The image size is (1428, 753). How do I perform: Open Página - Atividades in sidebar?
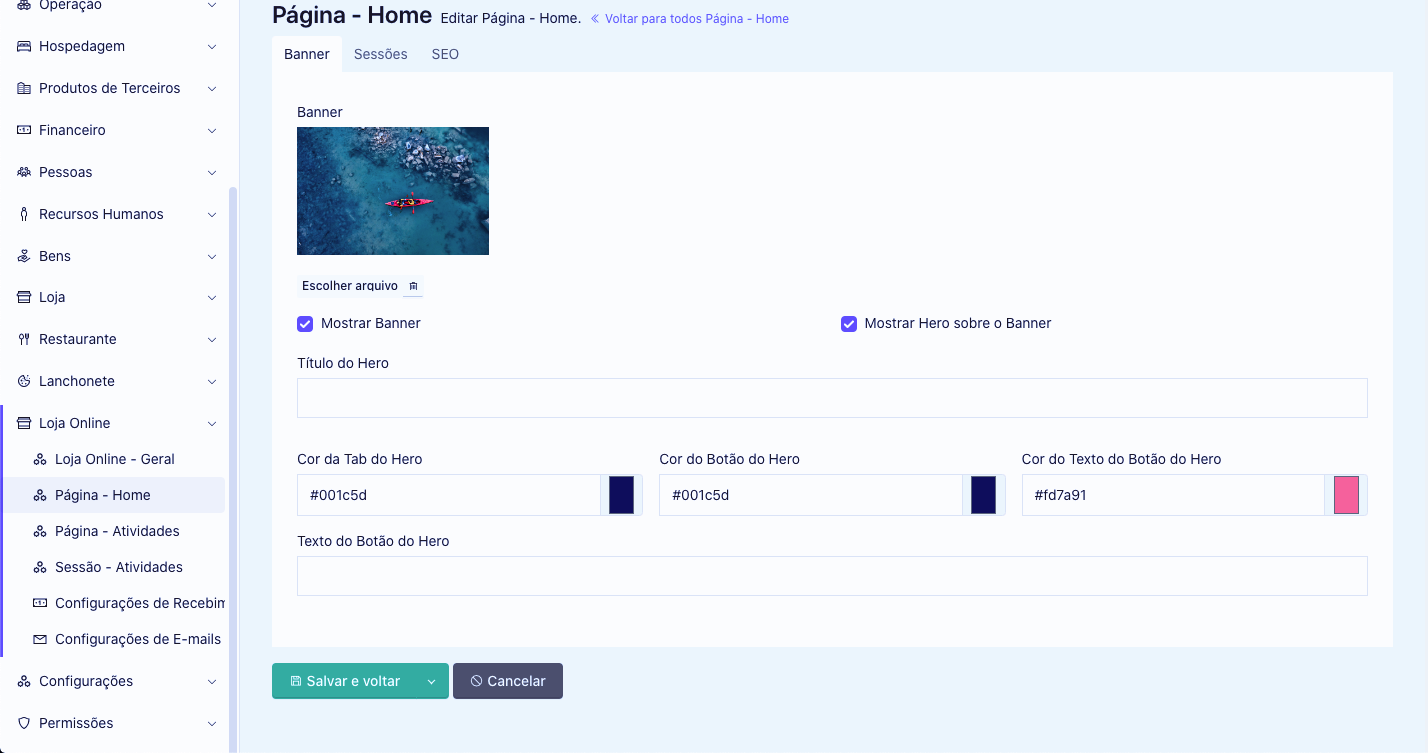tap(117, 531)
